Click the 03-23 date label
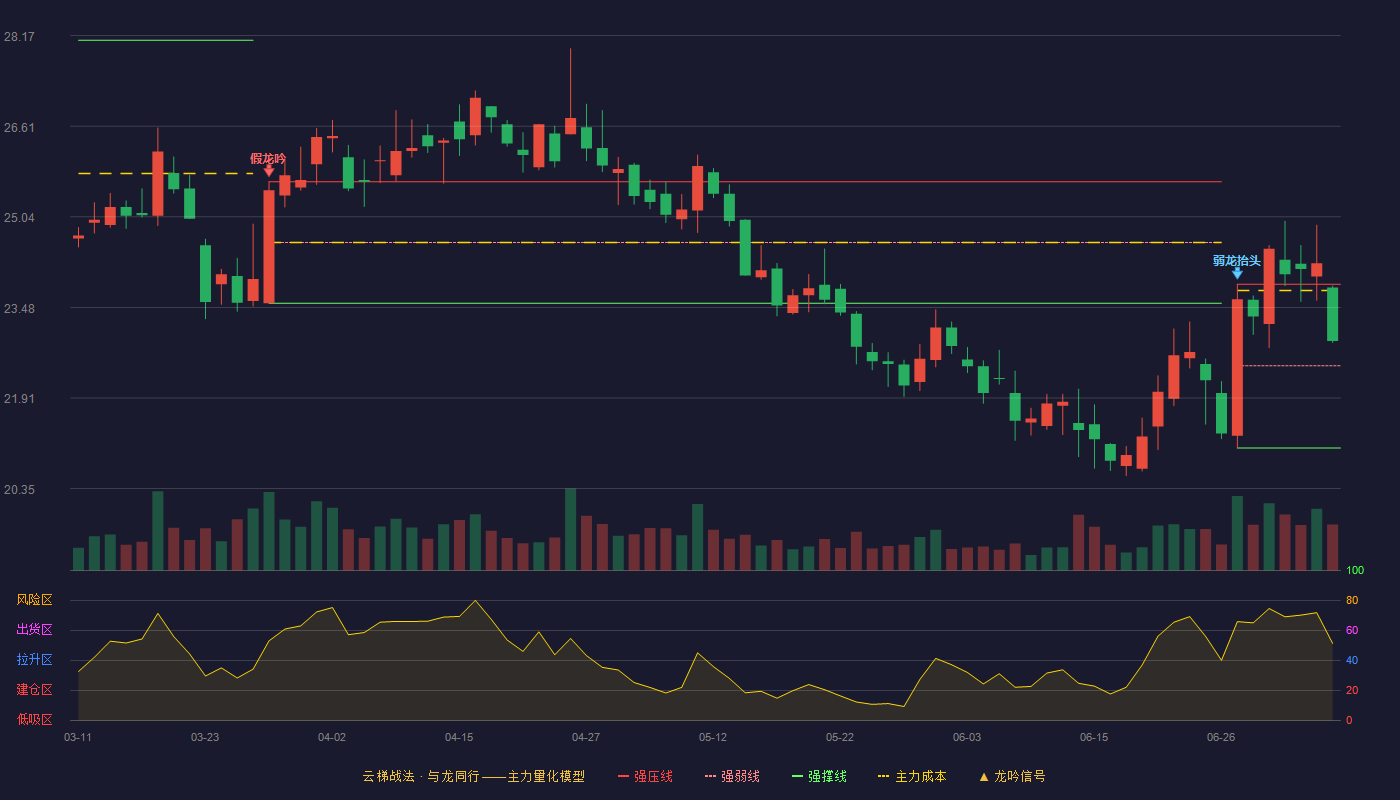The height and width of the screenshot is (800, 1400). [x=205, y=737]
